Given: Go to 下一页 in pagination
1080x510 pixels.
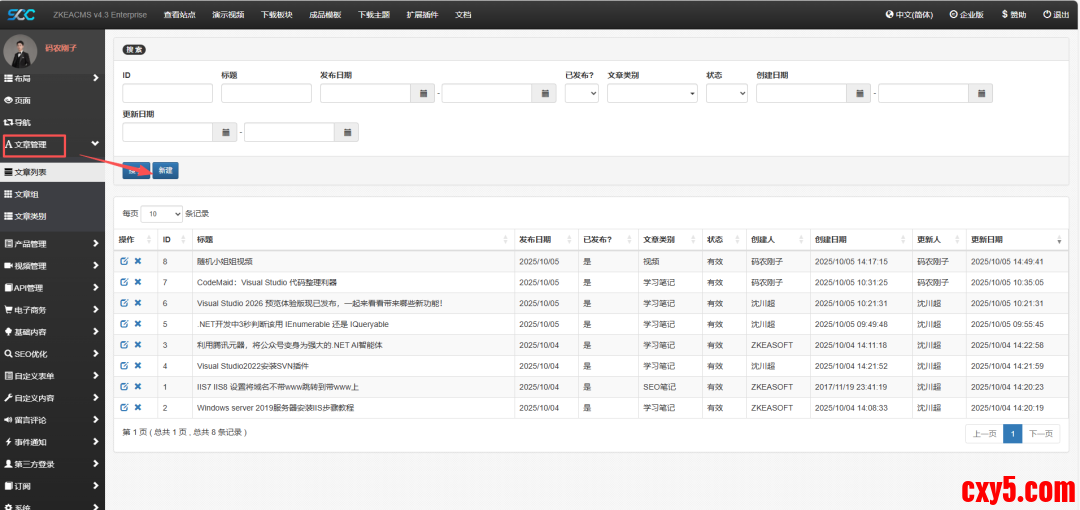Looking at the screenshot, I should pyautogui.click(x=1040, y=433).
